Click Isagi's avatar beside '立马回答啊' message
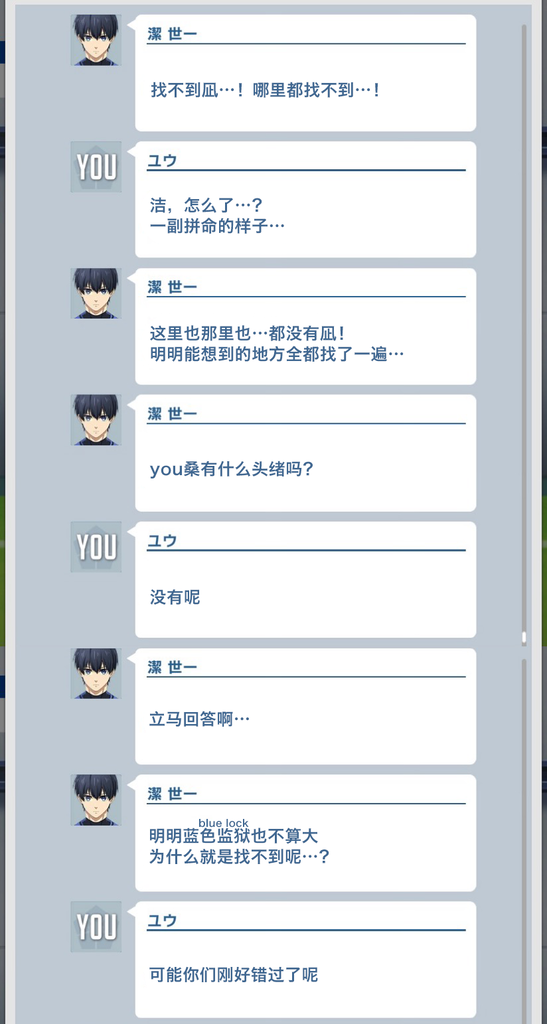The height and width of the screenshot is (1024, 547). click(x=96, y=673)
